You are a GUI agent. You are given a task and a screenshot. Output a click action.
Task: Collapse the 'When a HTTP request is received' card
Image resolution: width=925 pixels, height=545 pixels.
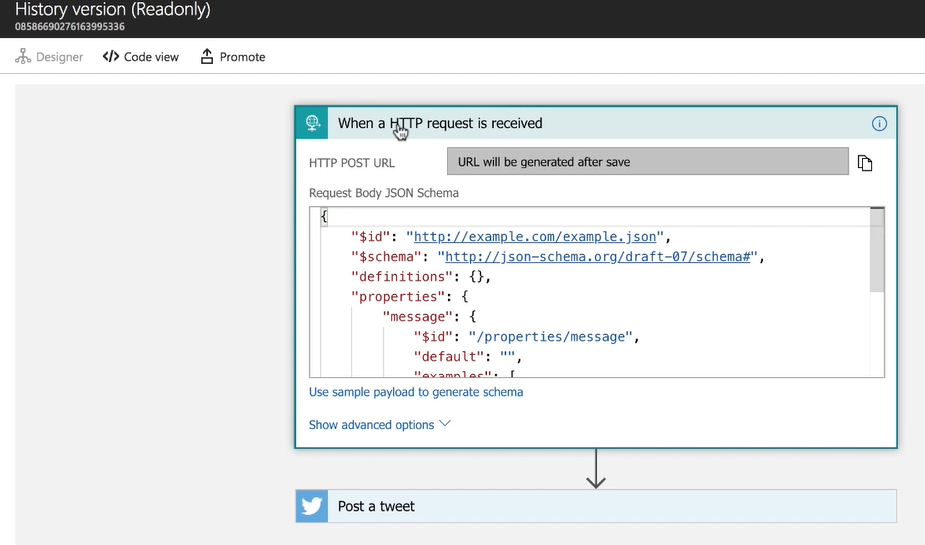click(x=600, y=123)
